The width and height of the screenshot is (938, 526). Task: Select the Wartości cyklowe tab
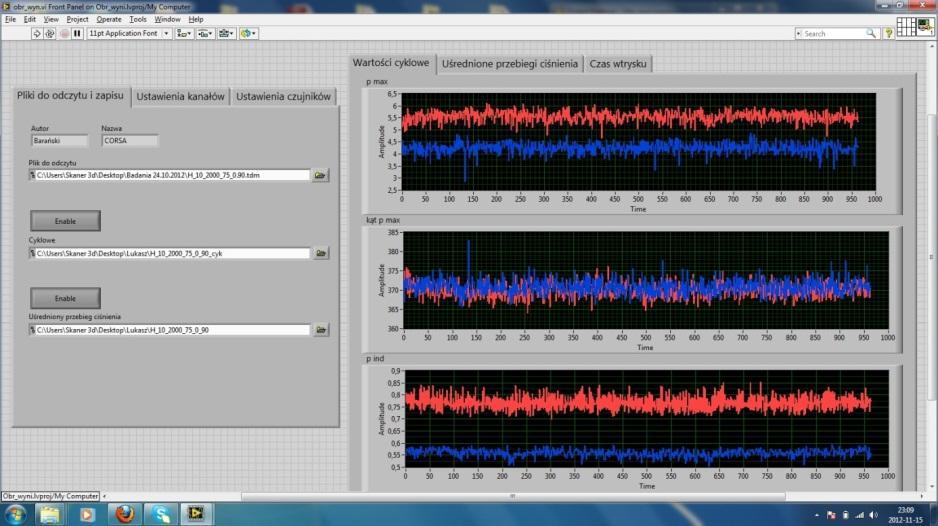(391, 63)
